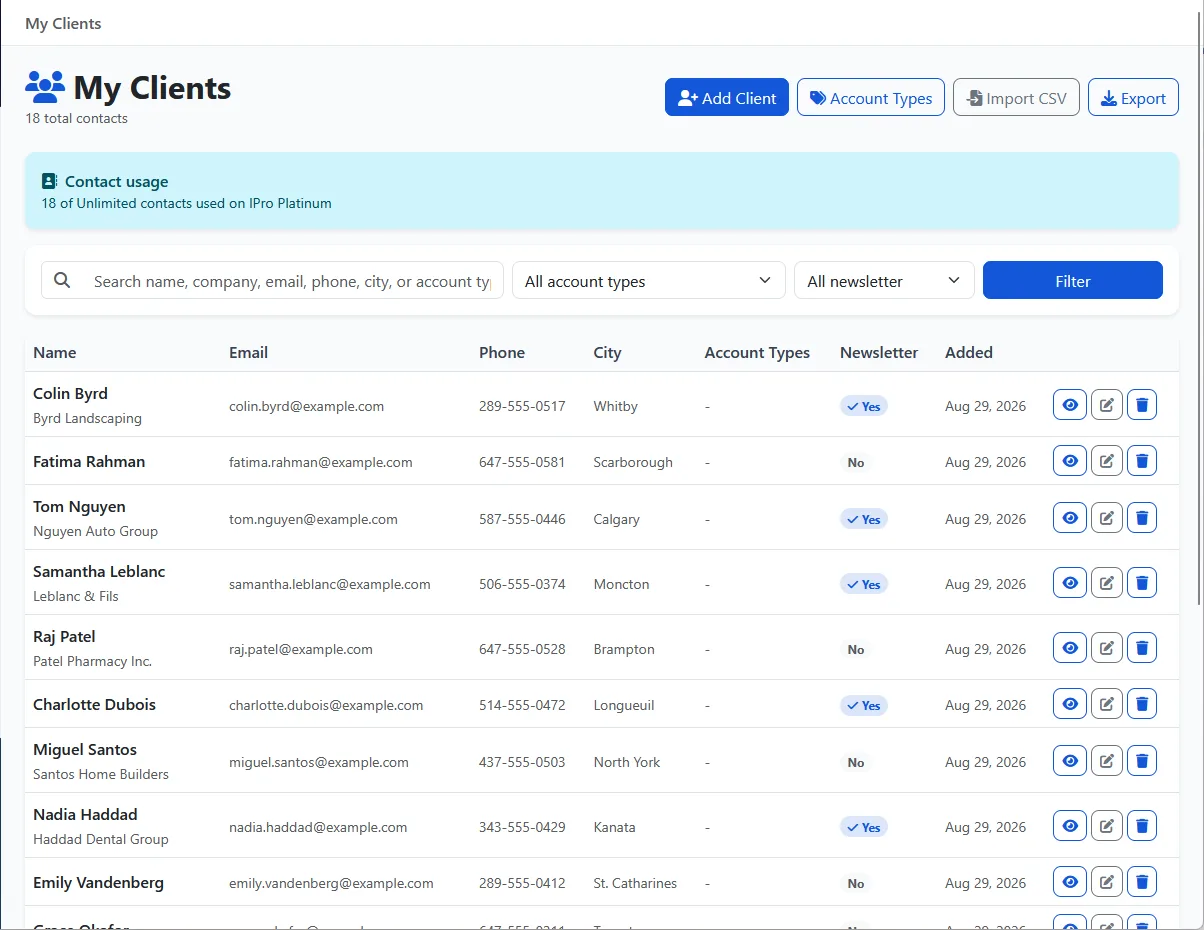The height and width of the screenshot is (930, 1204).
Task: Click the city Brampton
Action: (x=624, y=649)
